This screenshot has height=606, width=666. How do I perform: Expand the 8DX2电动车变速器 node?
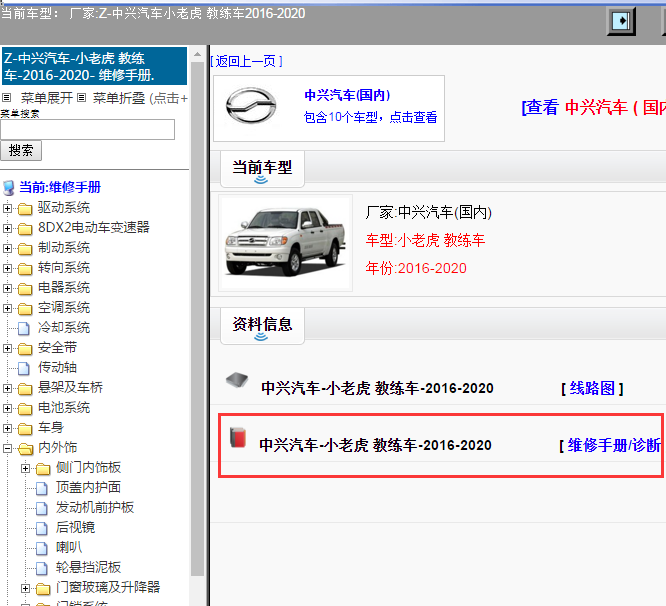point(7,228)
